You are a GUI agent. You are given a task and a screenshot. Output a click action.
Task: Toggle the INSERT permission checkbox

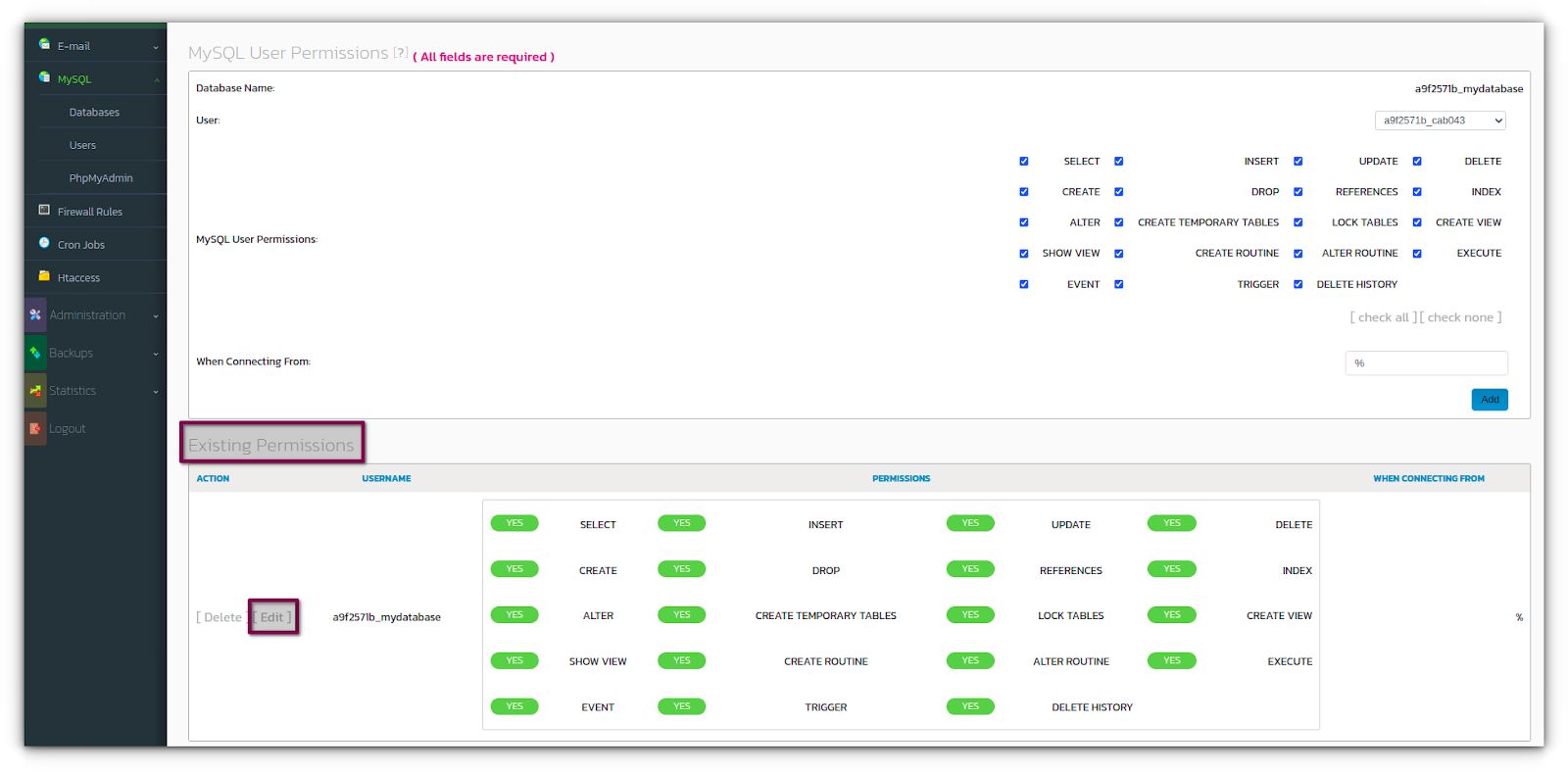click(1118, 162)
